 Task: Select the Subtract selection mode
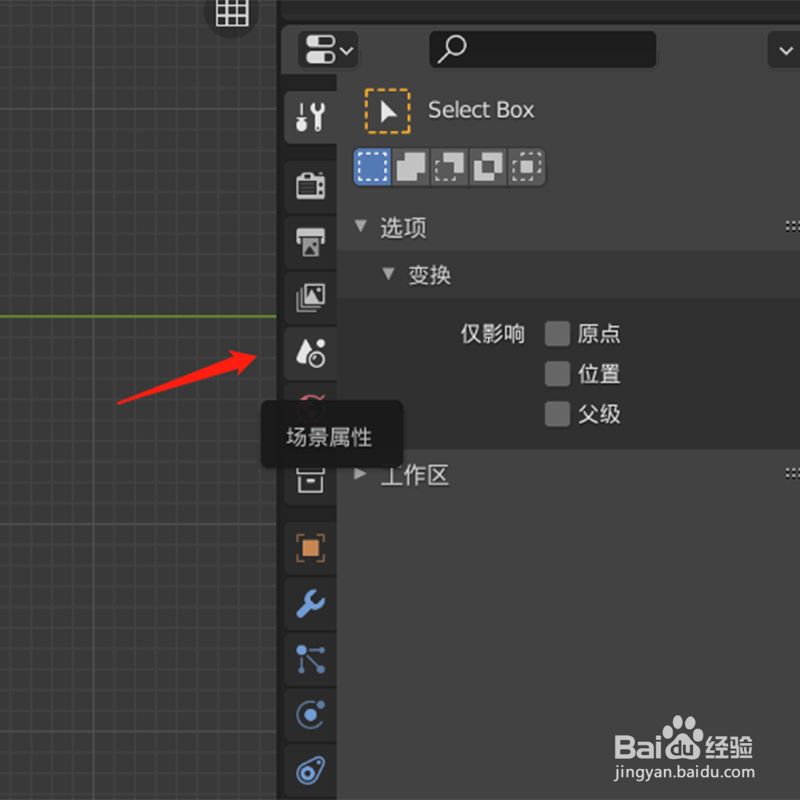tap(449, 167)
